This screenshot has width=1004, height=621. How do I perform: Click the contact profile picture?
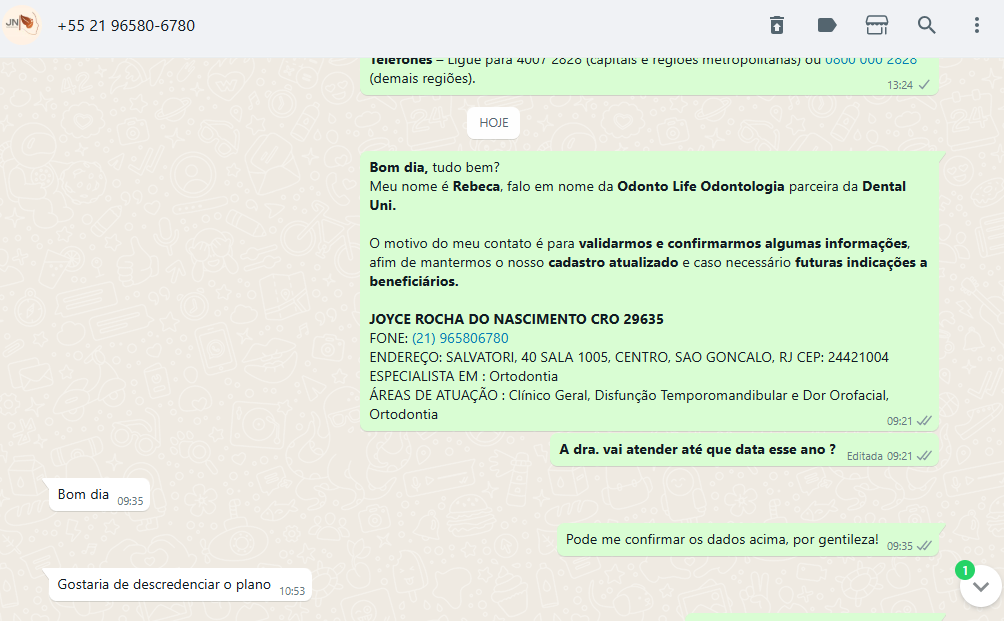(23, 24)
